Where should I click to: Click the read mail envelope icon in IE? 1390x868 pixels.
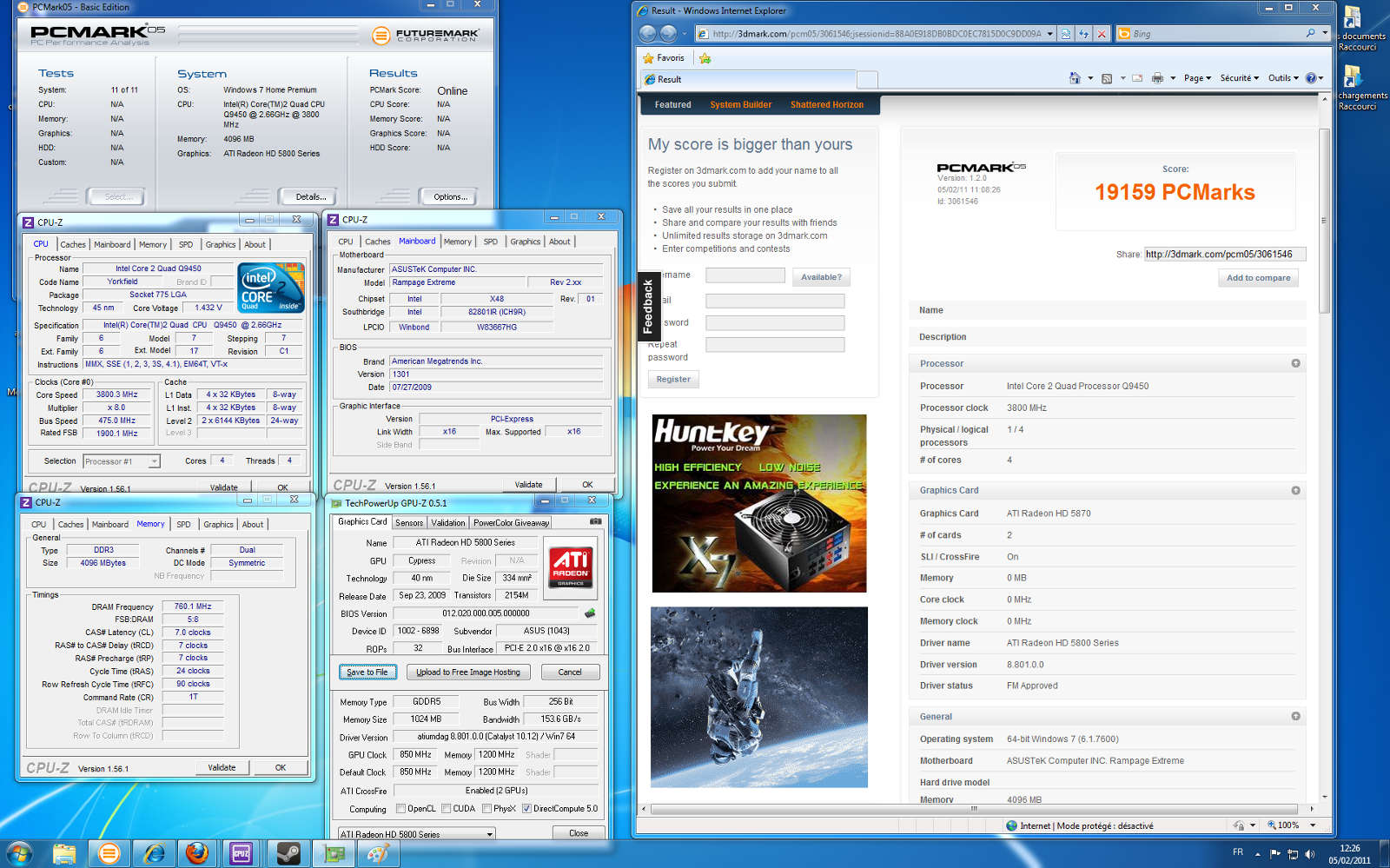pyautogui.click(x=1137, y=78)
